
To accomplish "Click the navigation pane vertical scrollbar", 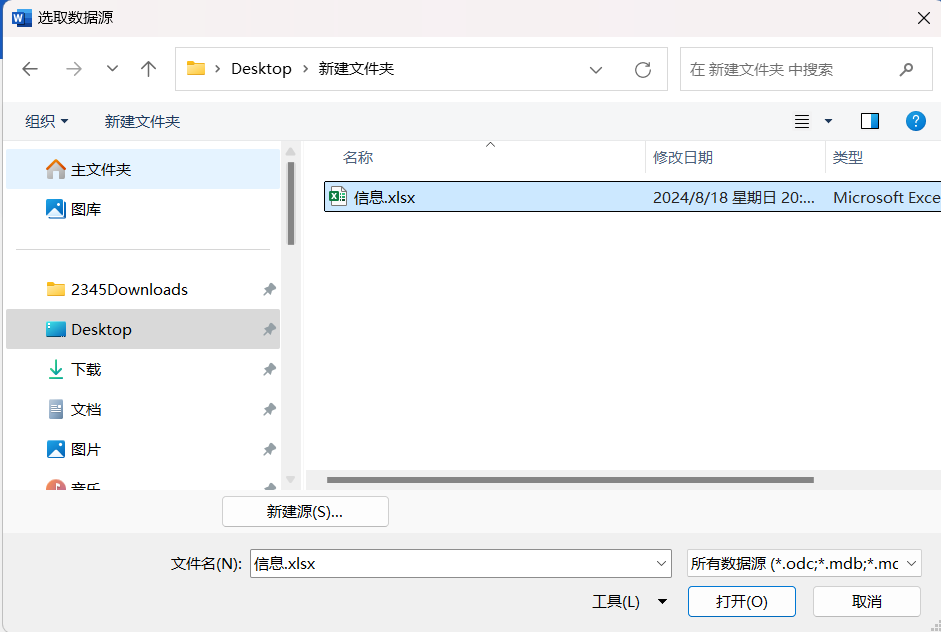I will click(290, 203).
